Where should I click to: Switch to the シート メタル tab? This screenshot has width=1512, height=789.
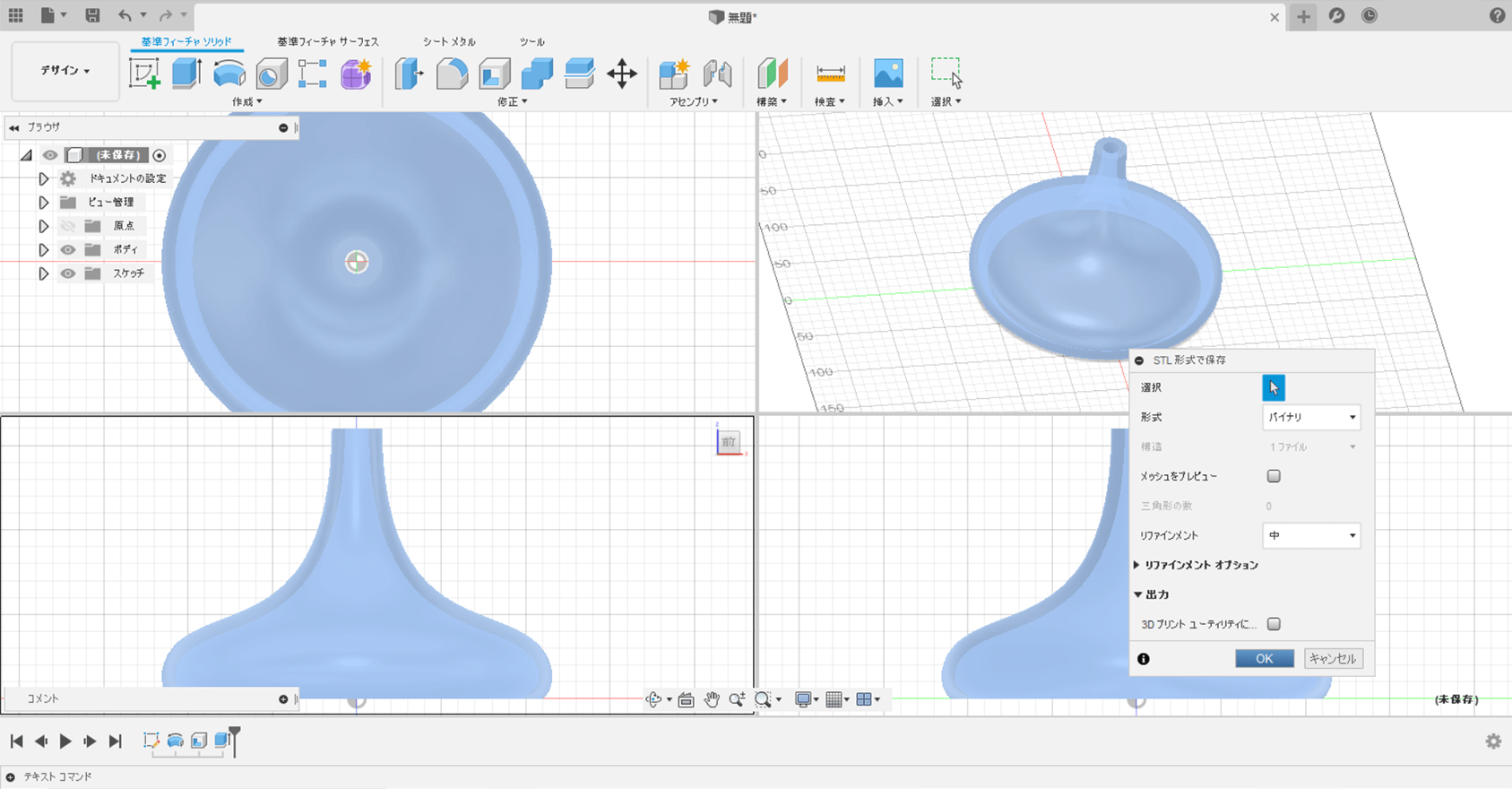(x=449, y=42)
